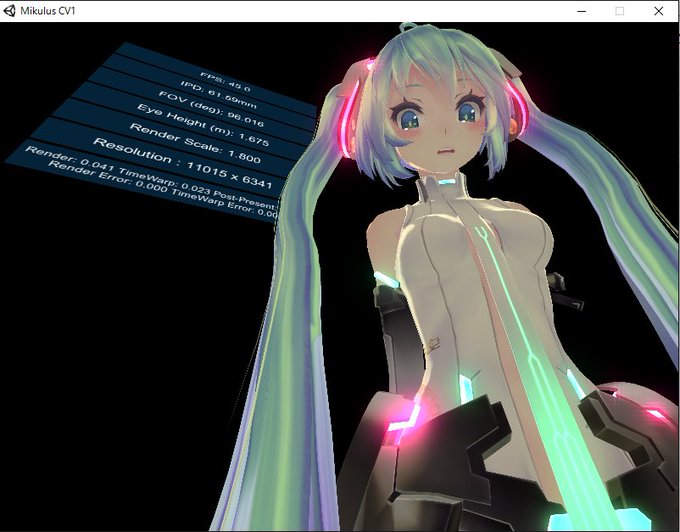The image size is (680, 532).
Task: Click the 'Render: 0.041 TimeWarp' latency row
Action: pyautogui.click(x=152, y=178)
